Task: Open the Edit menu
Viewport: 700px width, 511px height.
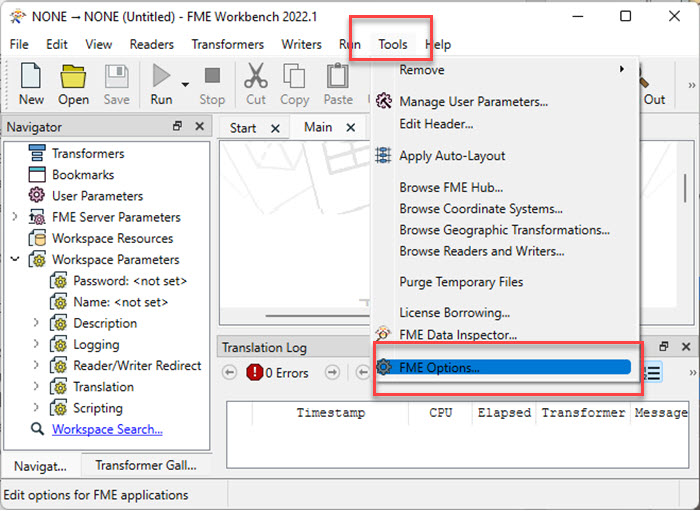Action: [57, 45]
